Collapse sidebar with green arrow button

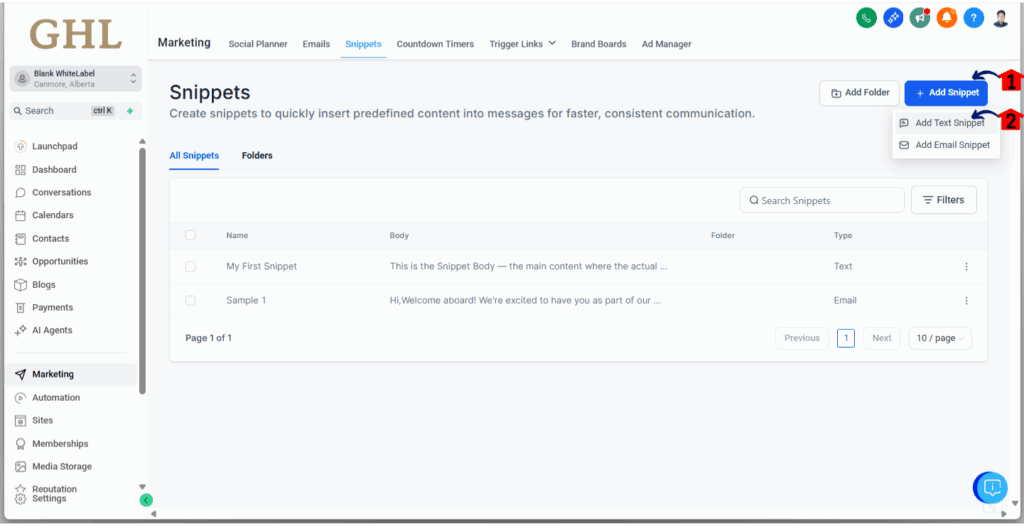pos(146,501)
